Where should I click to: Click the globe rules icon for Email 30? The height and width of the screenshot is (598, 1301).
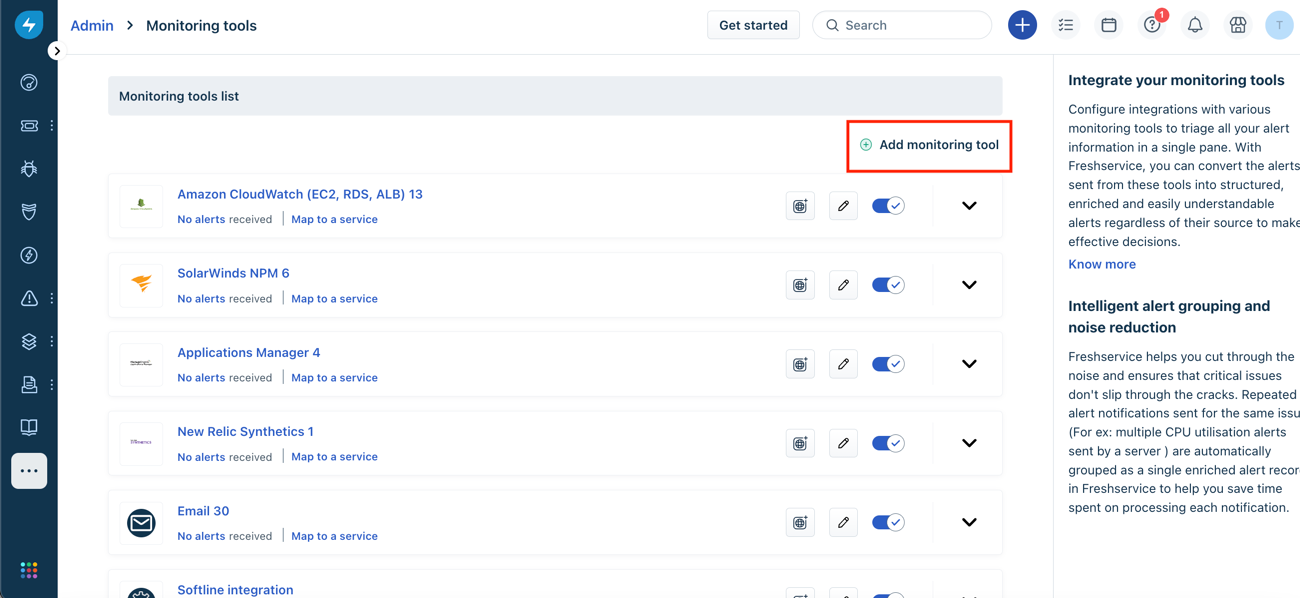(x=800, y=522)
